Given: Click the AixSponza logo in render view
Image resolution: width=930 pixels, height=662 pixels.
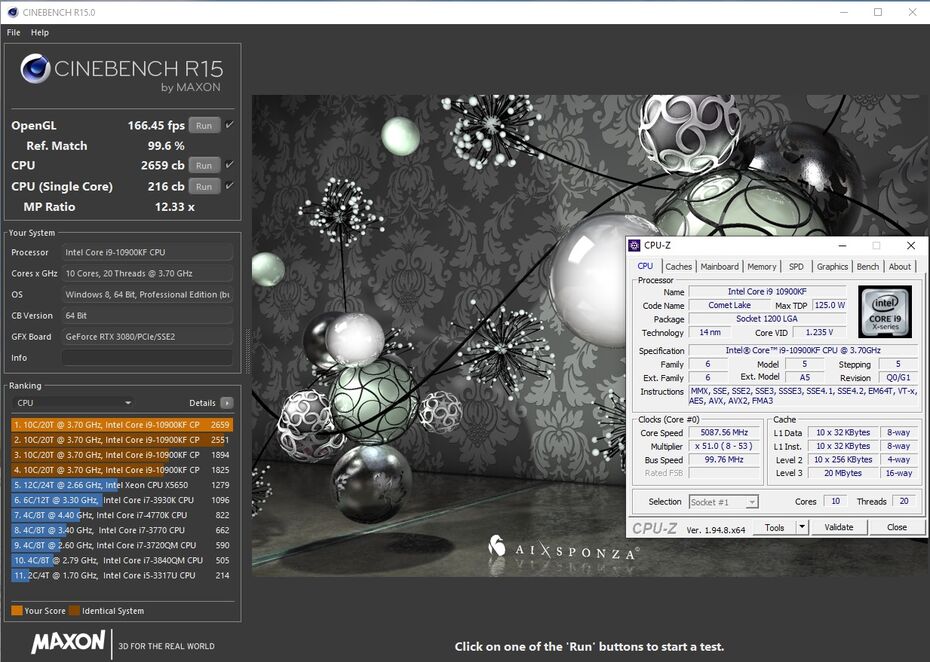Looking at the screenshot, I should tap(497, 547).
